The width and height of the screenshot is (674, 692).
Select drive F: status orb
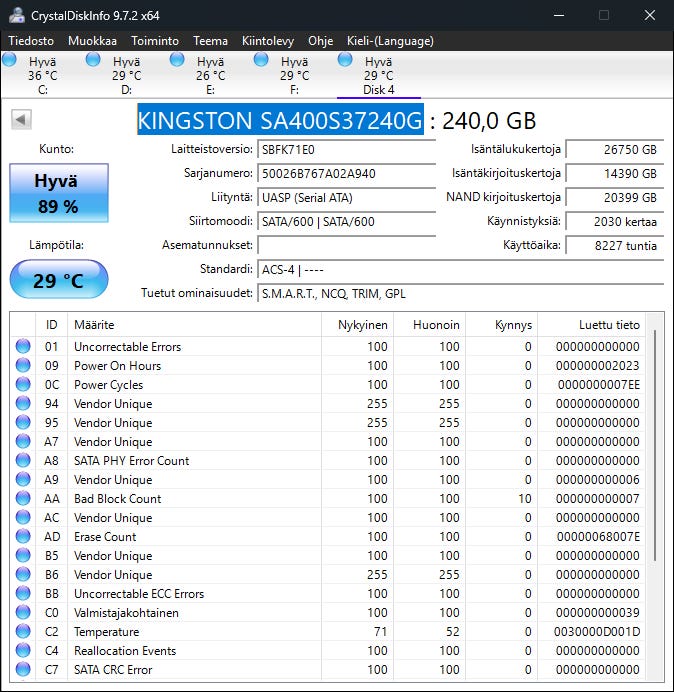click(262, 60)
